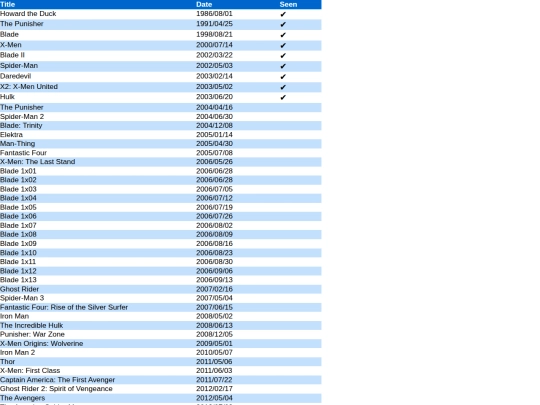The image size is (540, 405).
Task: Select the 'Blade 1x07' title cell
Action: point(18,226)
